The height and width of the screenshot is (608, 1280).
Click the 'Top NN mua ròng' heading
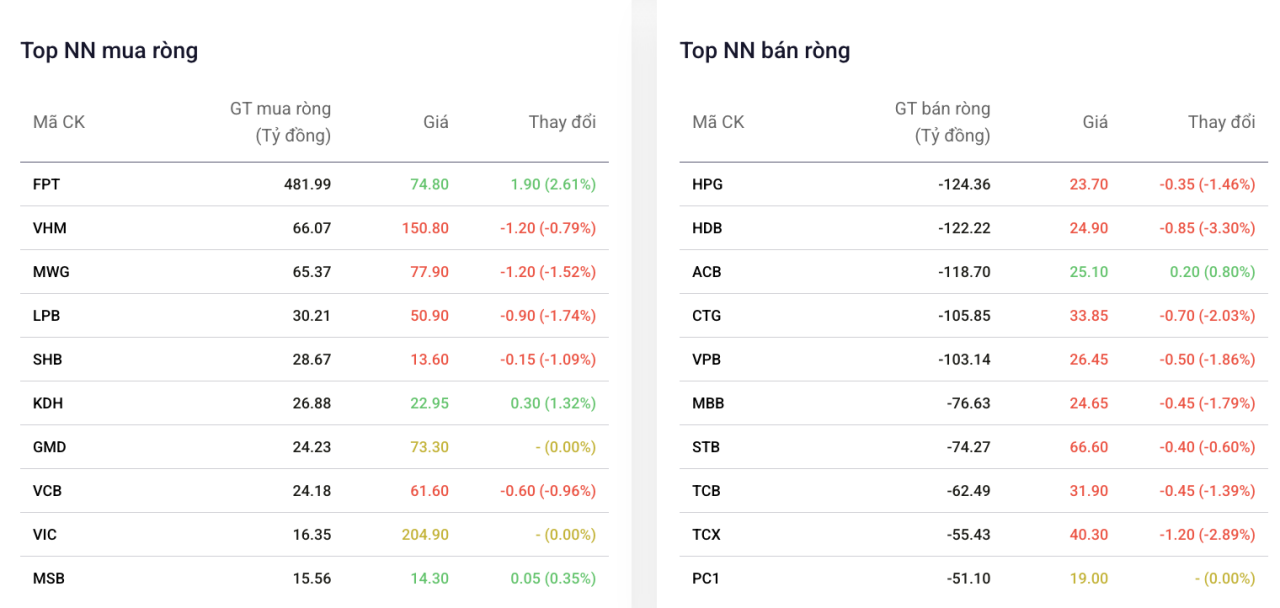(x=109, y=51)
